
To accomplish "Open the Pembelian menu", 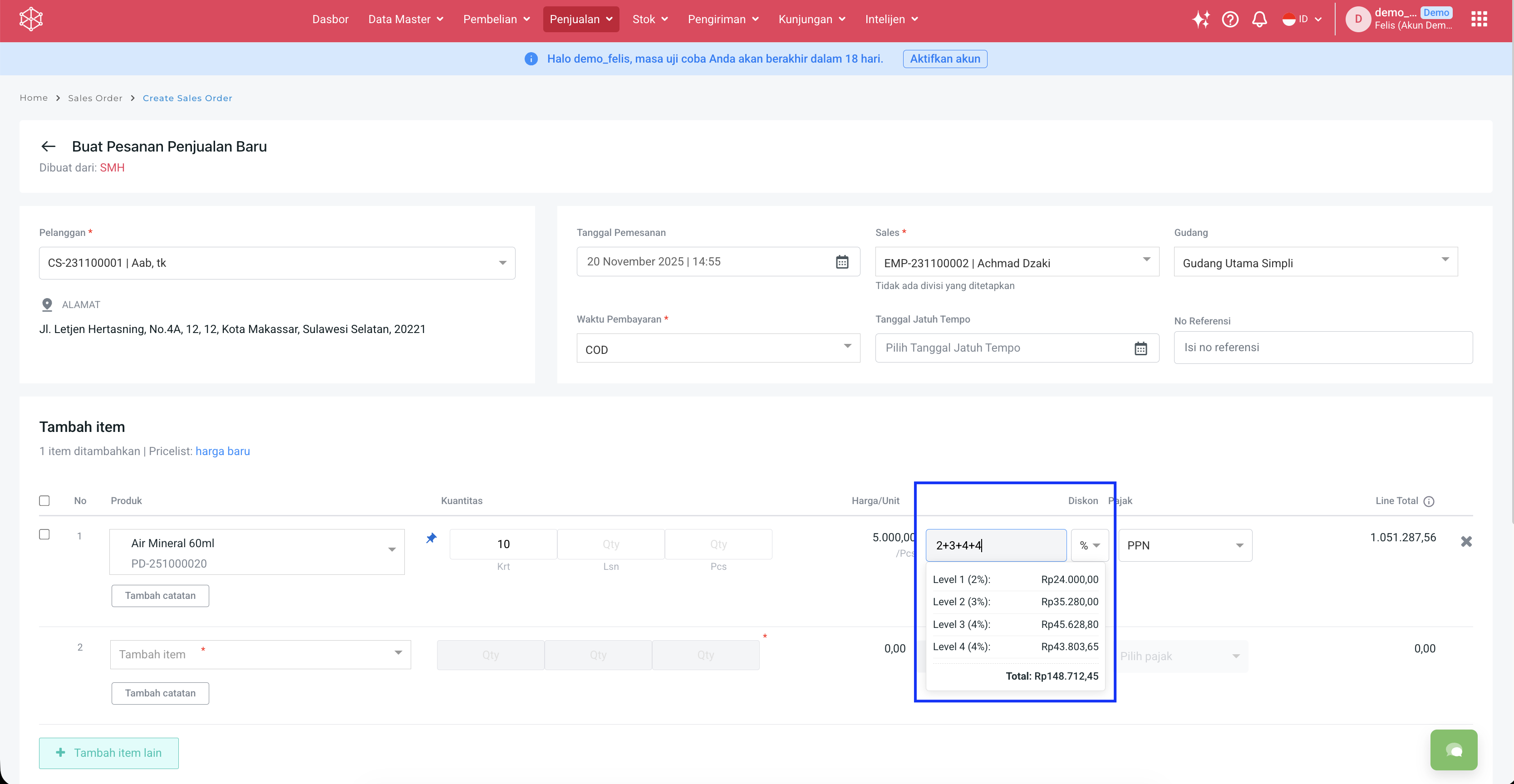I will (496, 20).
